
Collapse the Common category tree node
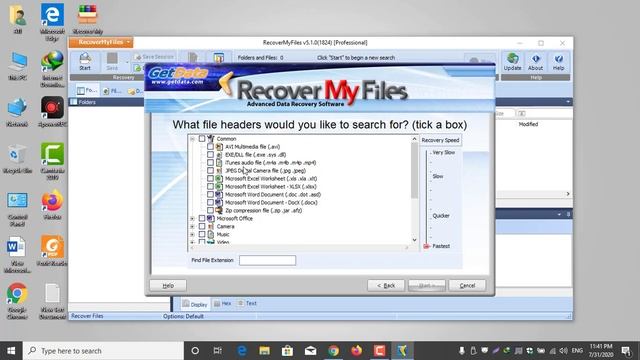pos(192,139)
